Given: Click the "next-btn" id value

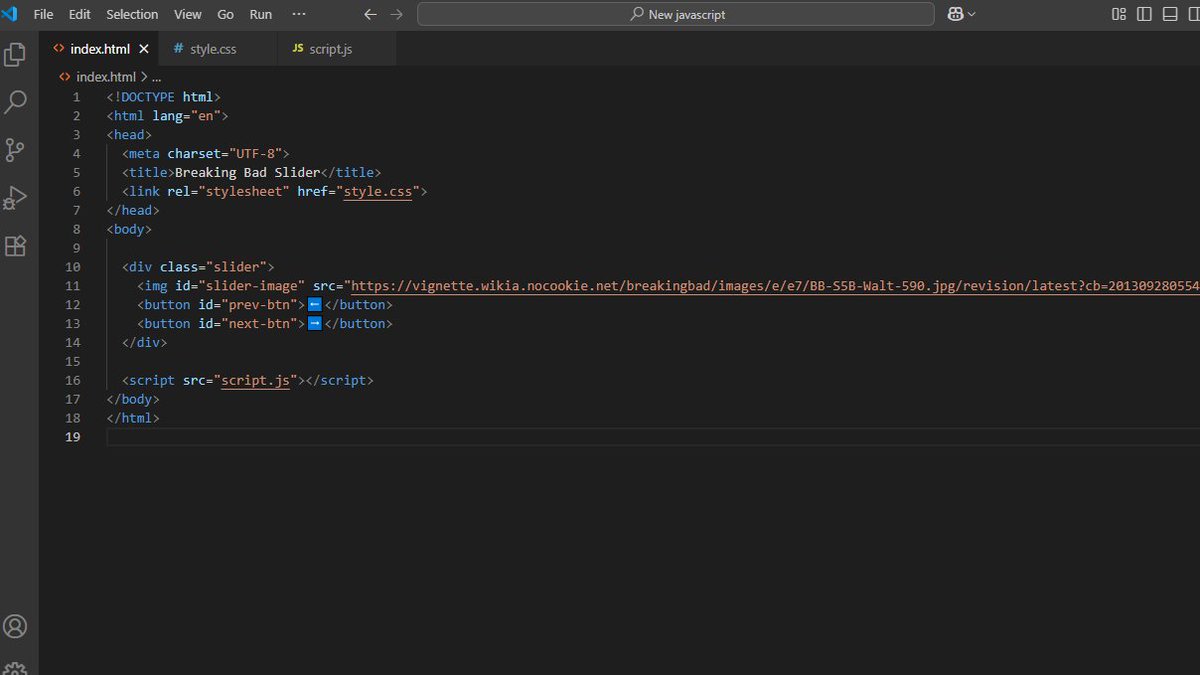Looking at the screenshot, I should (x=259, y=324).
